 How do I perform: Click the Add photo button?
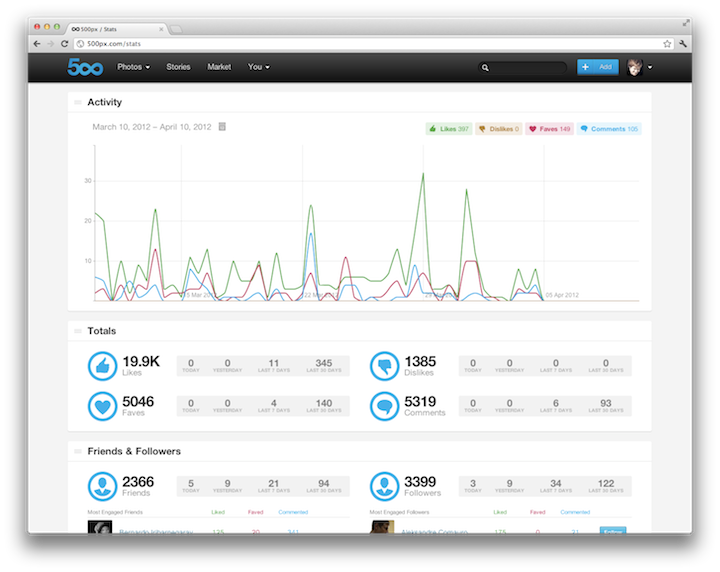tap(598, 67)
